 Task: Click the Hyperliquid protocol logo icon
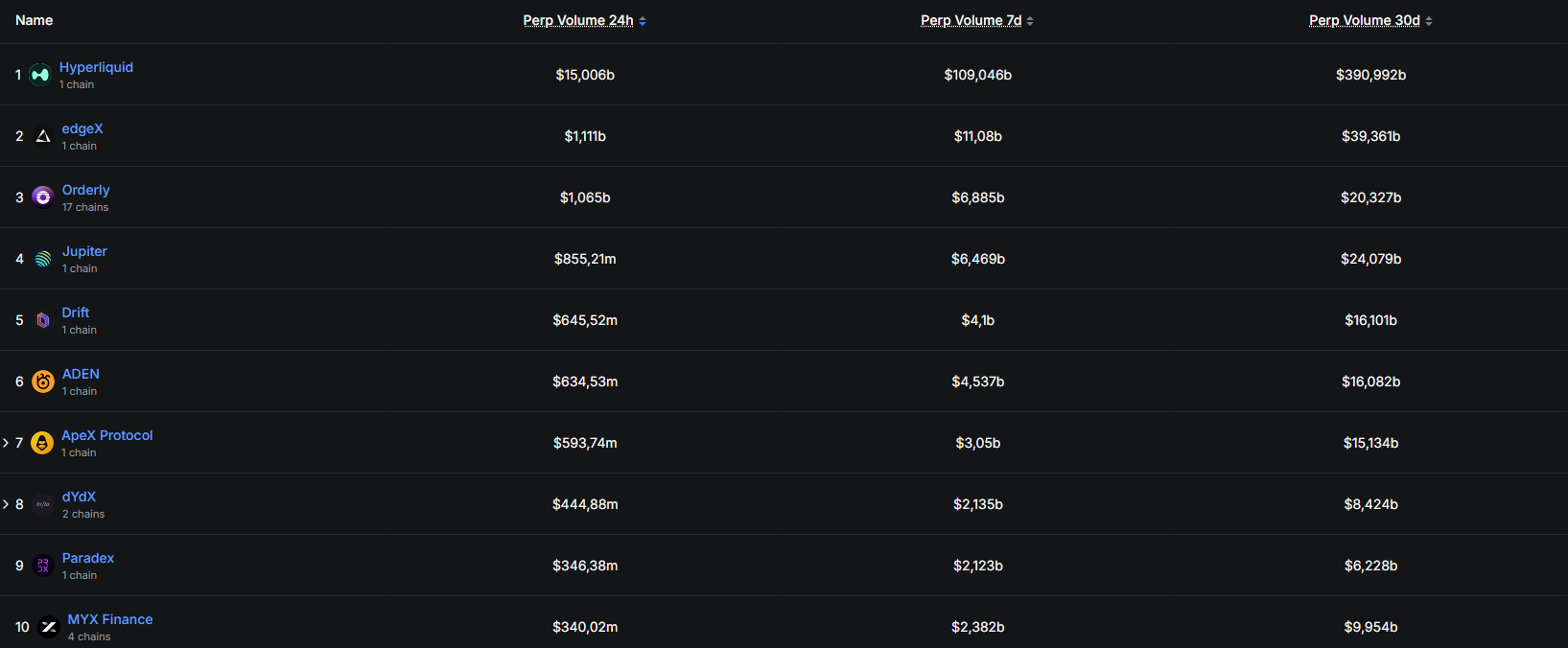click(39, 75)
